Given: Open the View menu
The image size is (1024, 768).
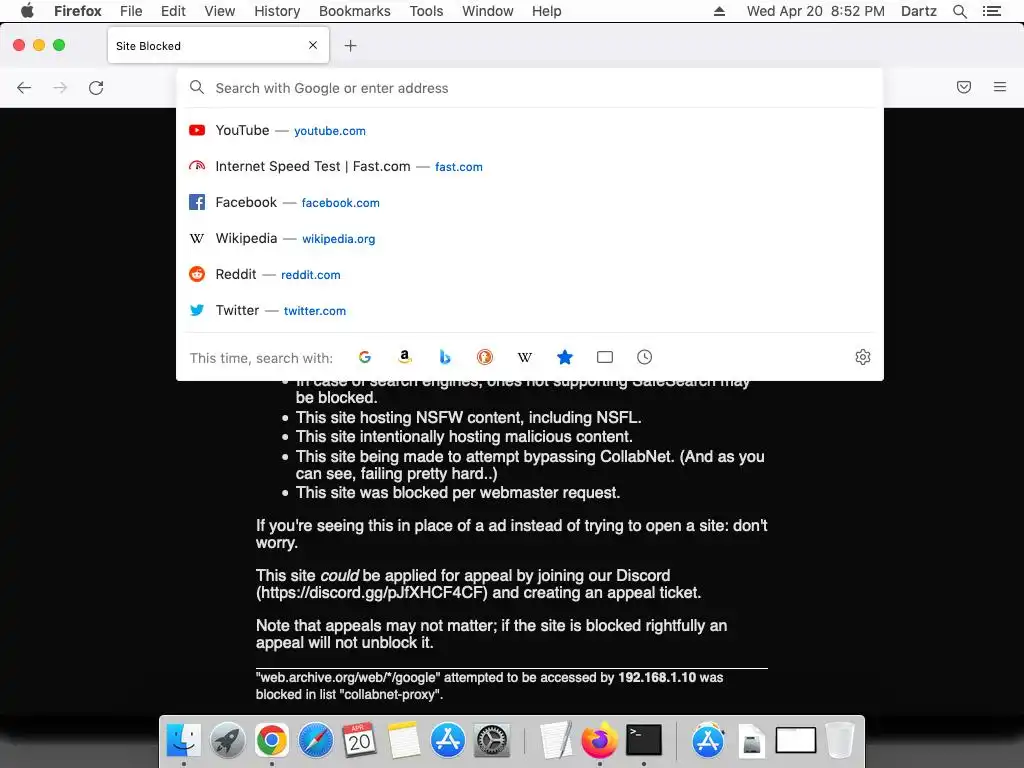Looking at the screenshot, I should click(x=219, y=11).
